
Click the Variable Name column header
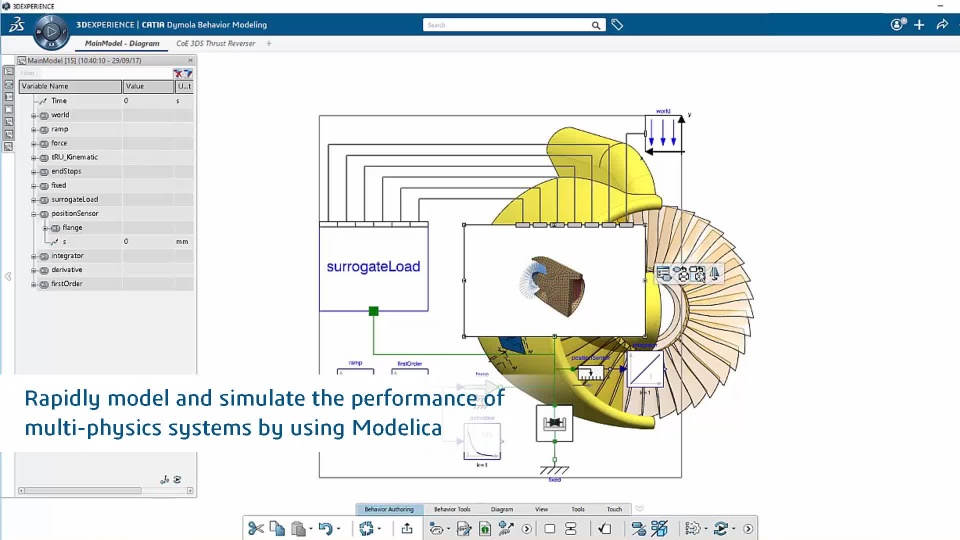[70, 86]
